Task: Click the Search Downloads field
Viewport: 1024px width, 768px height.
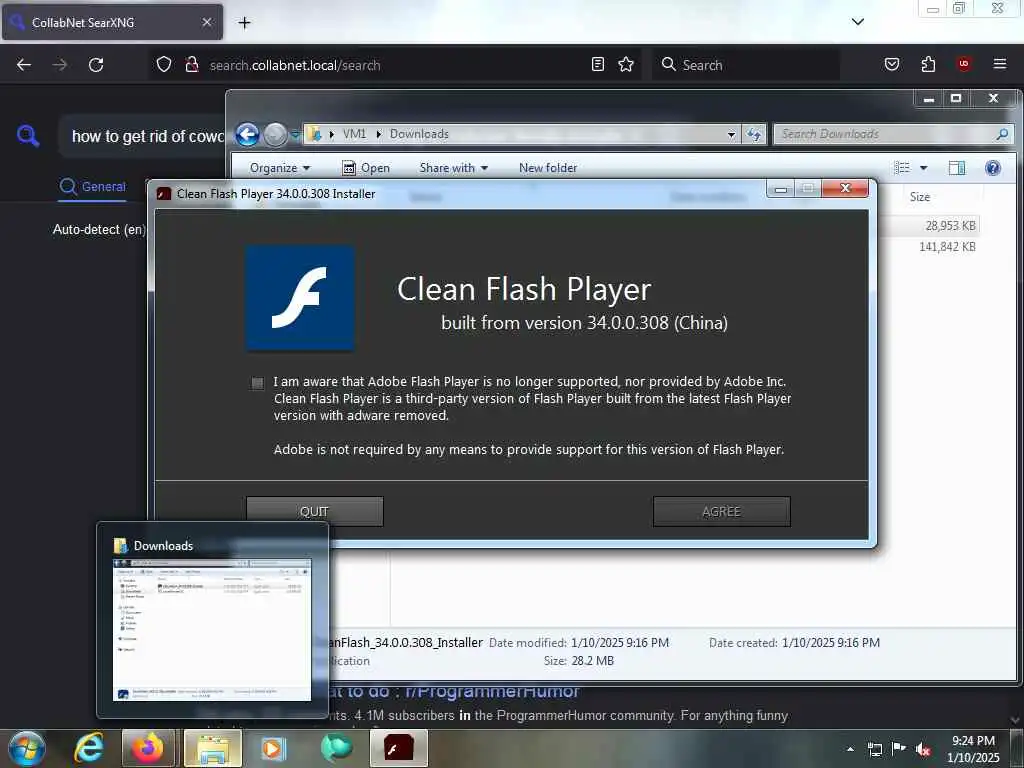Action: click(x=893, y=134)
